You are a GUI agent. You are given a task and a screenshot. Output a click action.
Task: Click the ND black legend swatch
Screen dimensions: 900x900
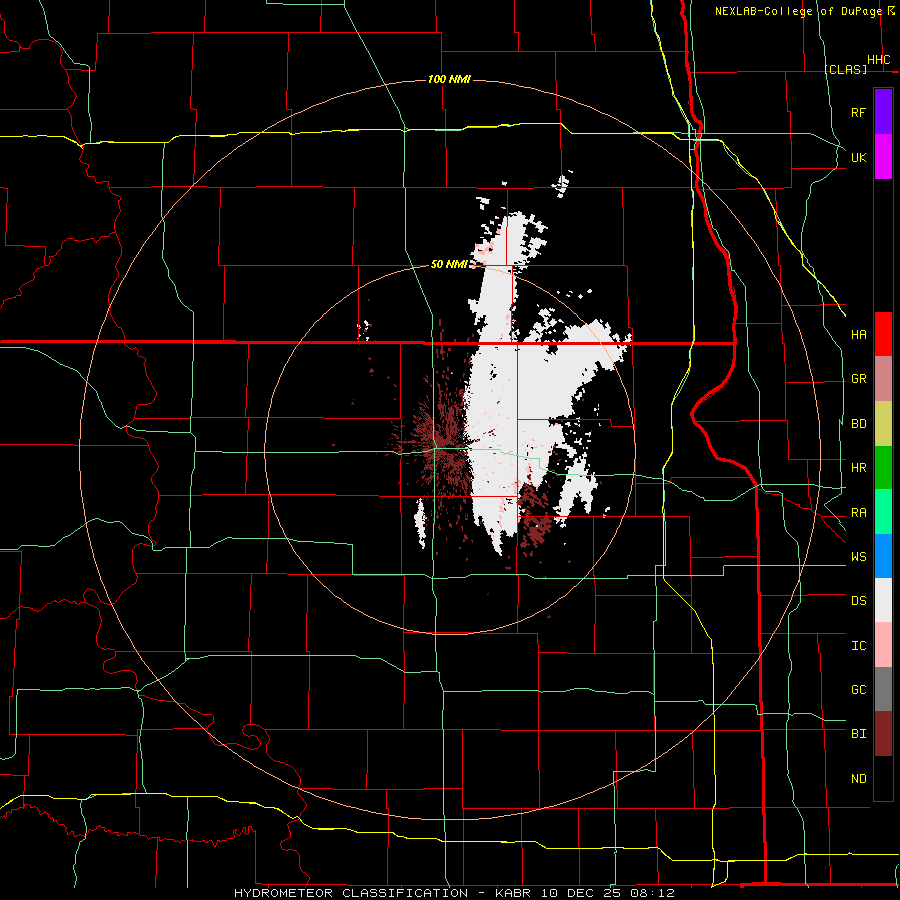point(883,778)
